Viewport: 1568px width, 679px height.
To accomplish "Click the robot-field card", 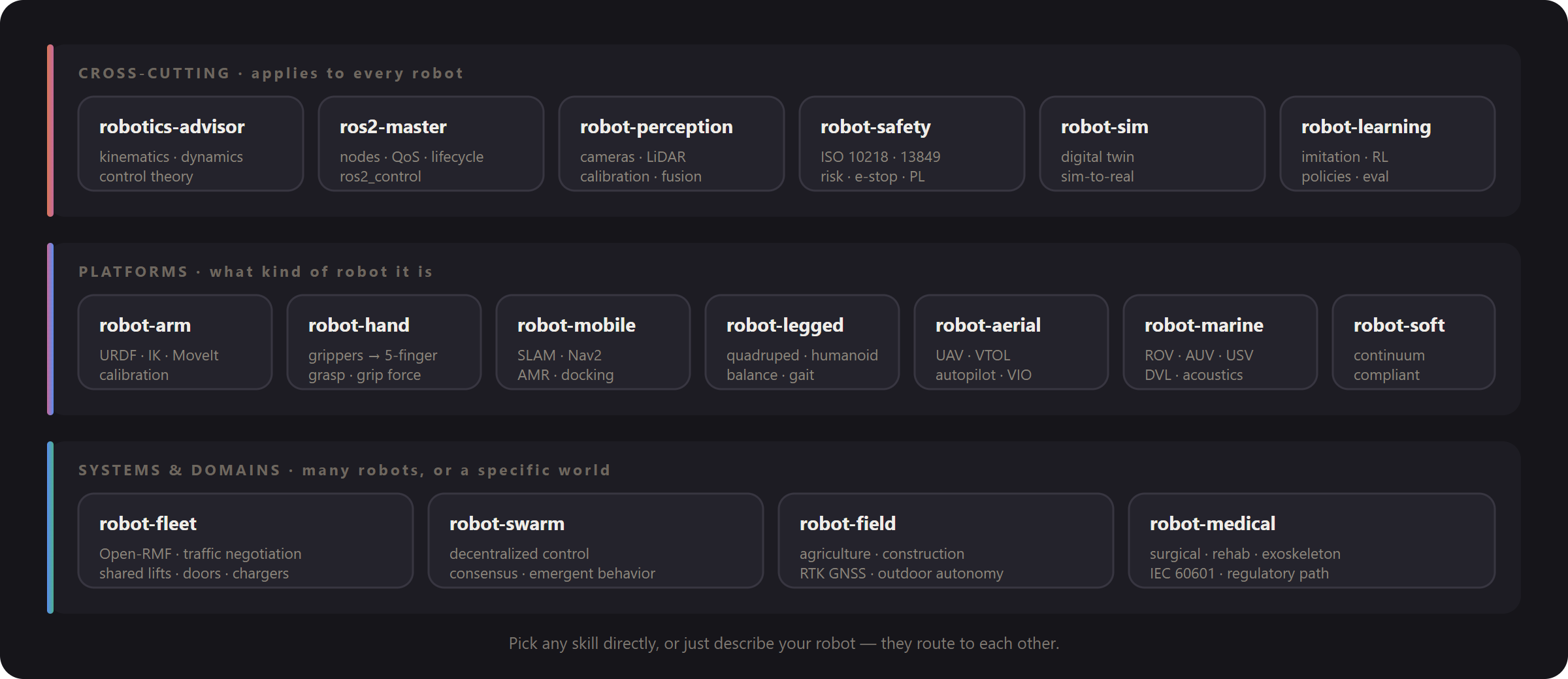I will tap(946, 541).
